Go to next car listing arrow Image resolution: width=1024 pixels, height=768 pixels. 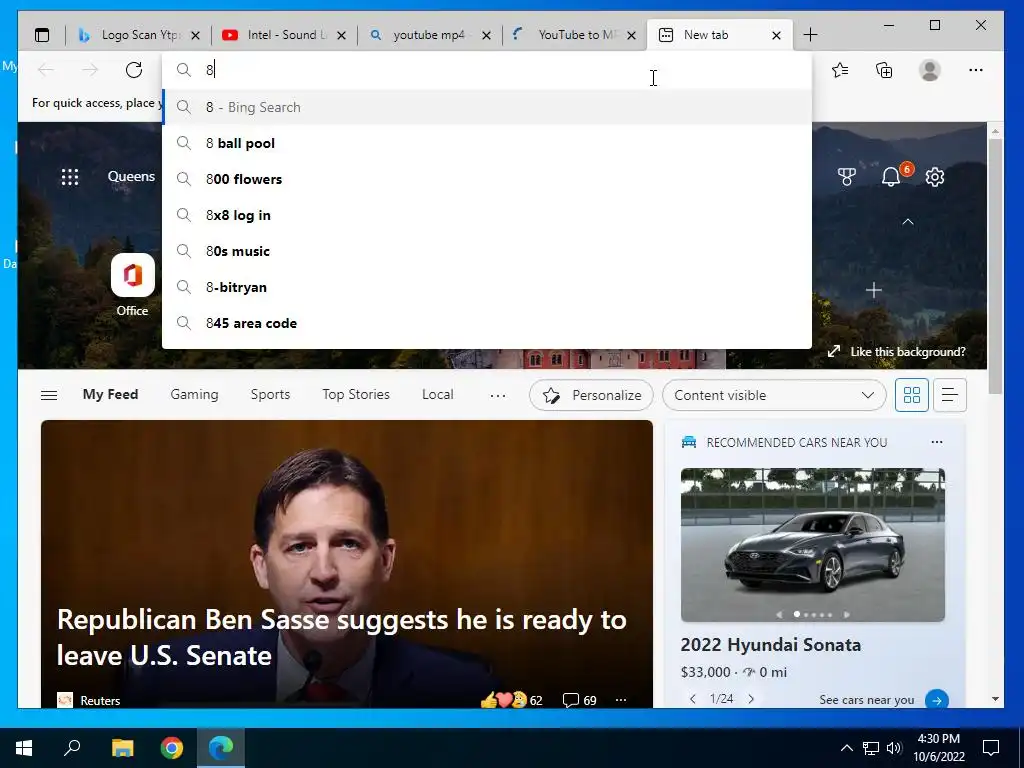coord(751,699)
